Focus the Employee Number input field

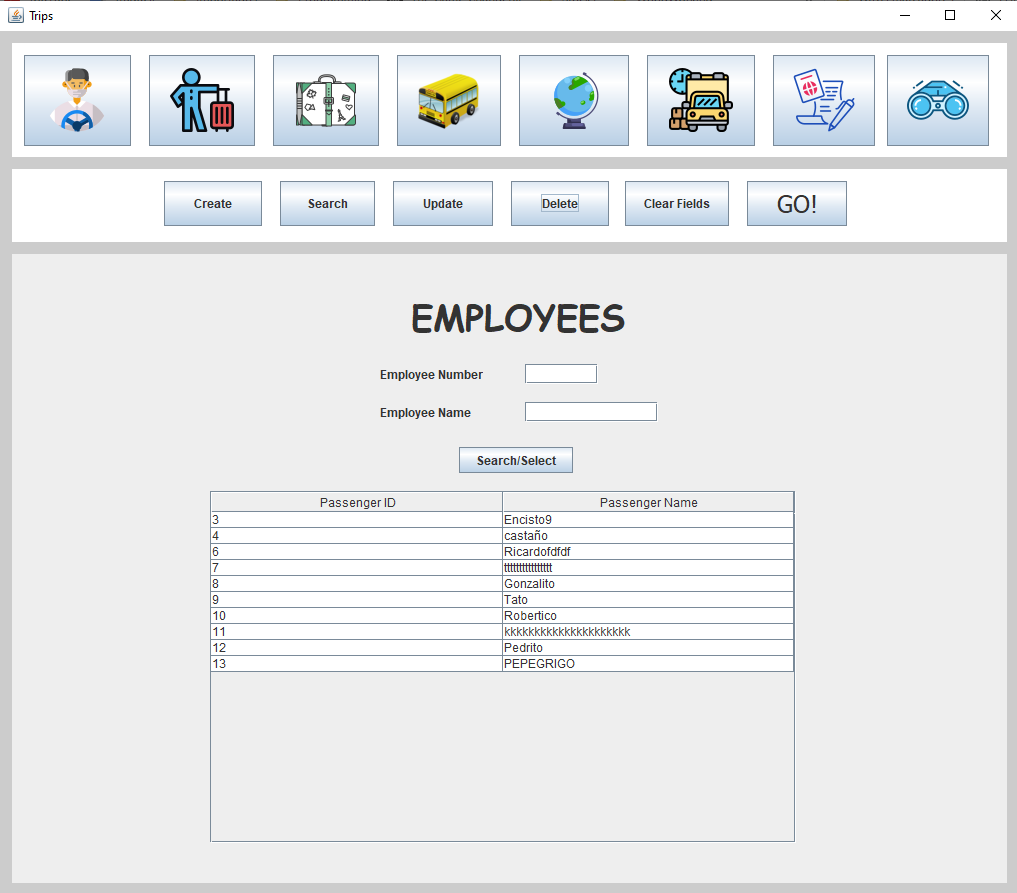(x=561, y=374)
